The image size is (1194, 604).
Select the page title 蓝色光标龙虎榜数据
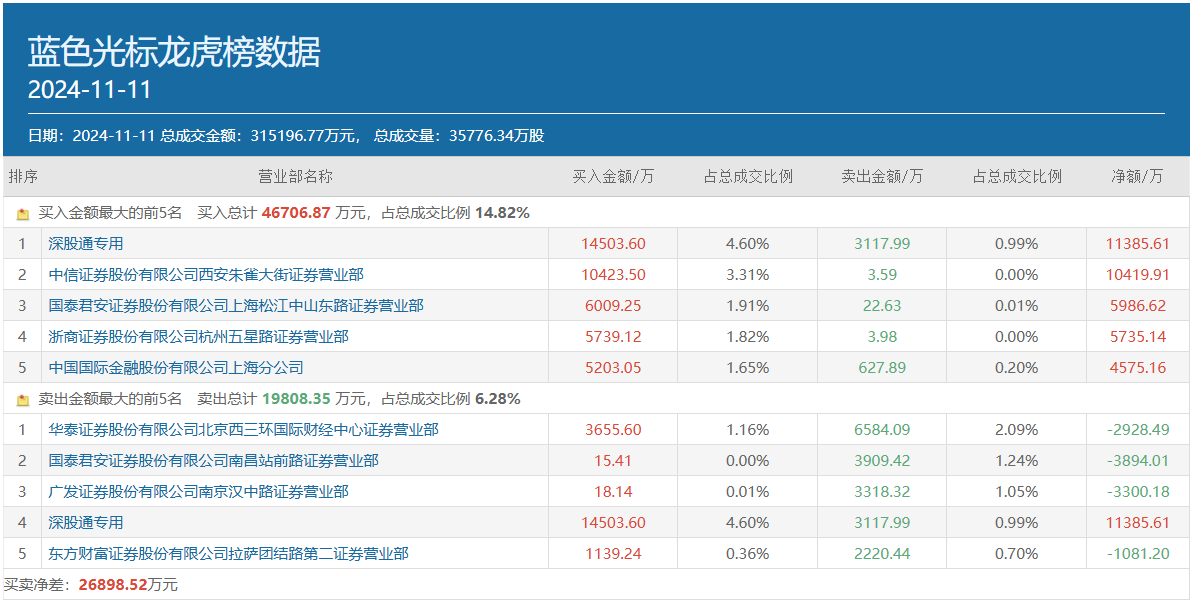pyautogui.click(x=174, y=52)
